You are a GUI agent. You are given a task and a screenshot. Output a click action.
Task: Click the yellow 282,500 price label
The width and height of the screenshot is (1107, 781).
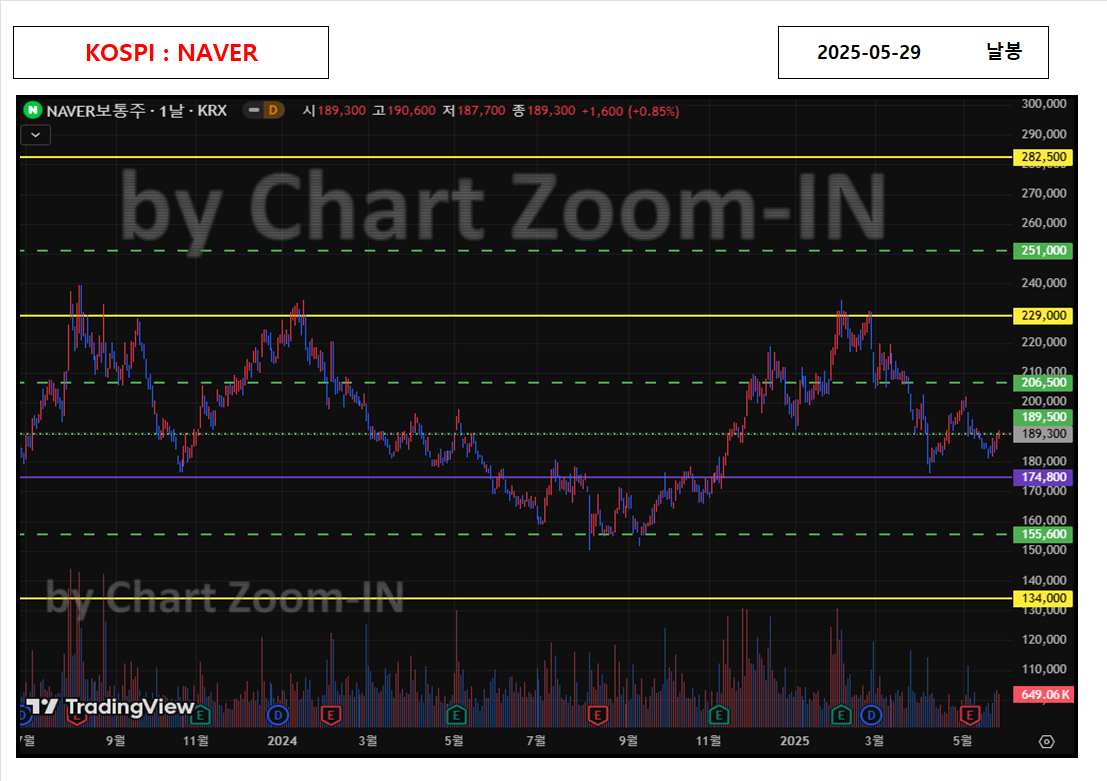1043,157
